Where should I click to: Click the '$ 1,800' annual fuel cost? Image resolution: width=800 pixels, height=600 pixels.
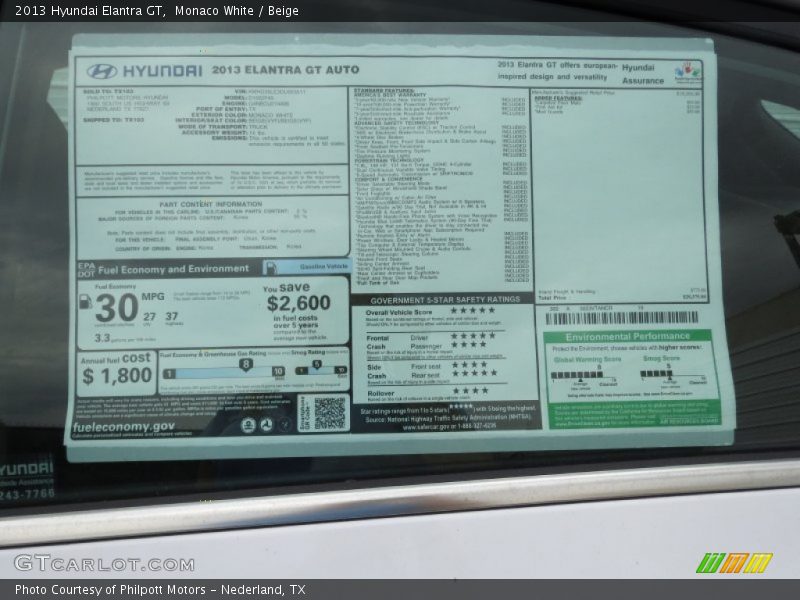pyautogui.click(x=117, y=376)
